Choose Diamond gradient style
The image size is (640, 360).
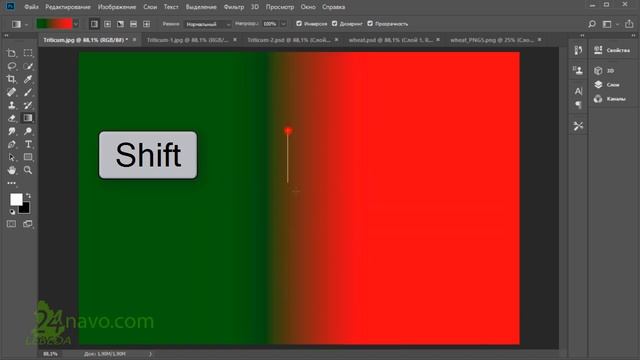tap(147, 24)
